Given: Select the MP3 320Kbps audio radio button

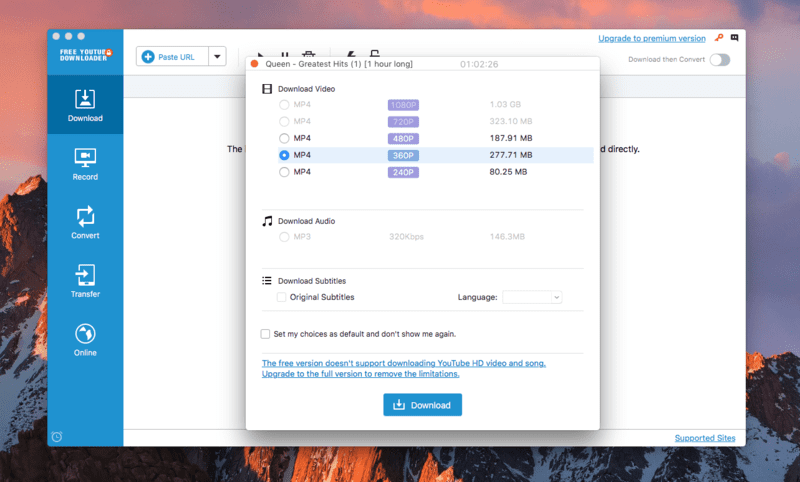Looking at the screenshot, I should pyautogui.click(x=284, y=237).
